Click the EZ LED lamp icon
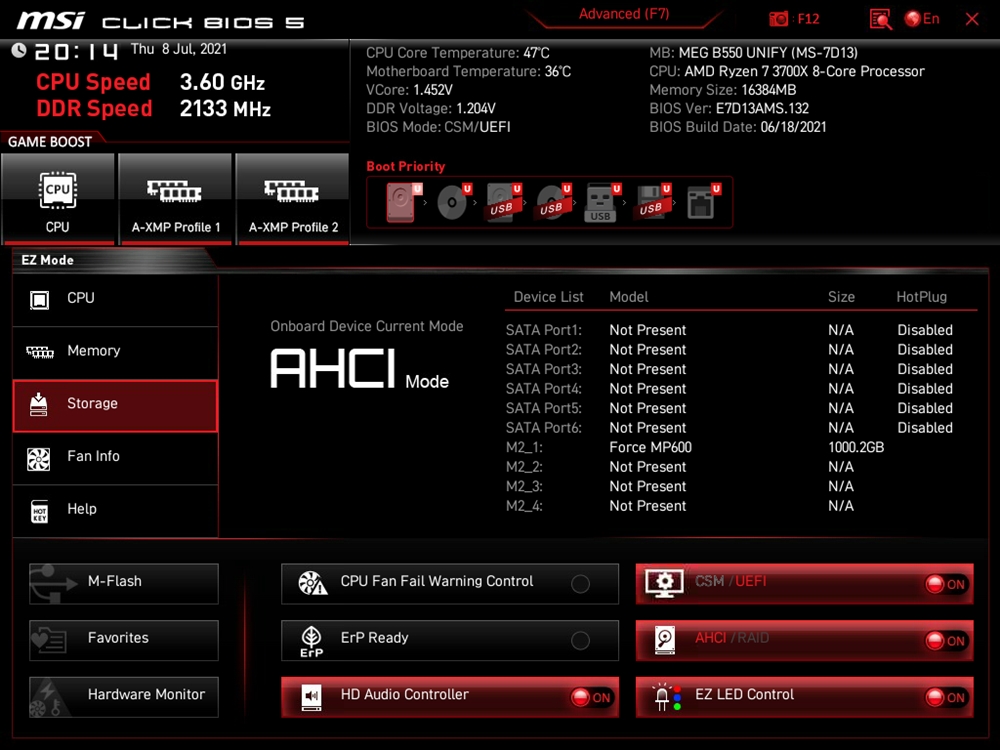This screenshot has height=750, width=1000. [666, 697]
